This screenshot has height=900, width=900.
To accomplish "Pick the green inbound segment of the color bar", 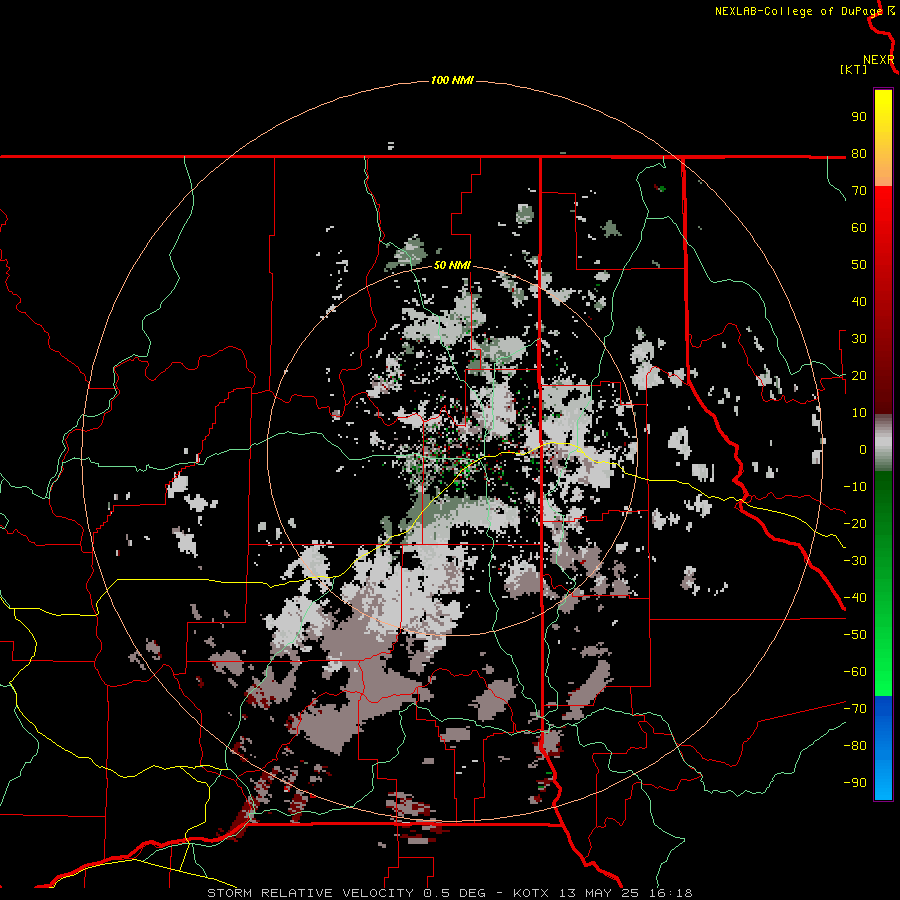I will 883,584.
